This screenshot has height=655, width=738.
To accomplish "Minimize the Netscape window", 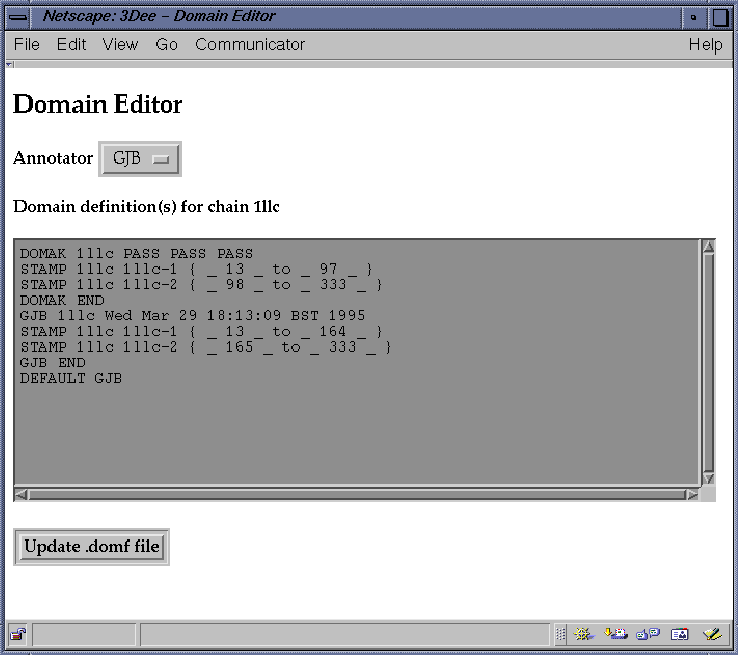I will click(x=693, y=17).
